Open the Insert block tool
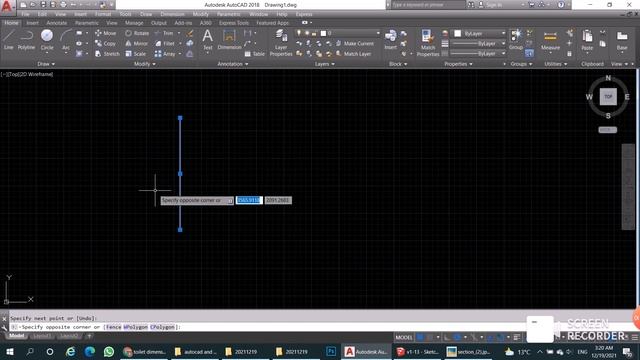 click(391, 40)
